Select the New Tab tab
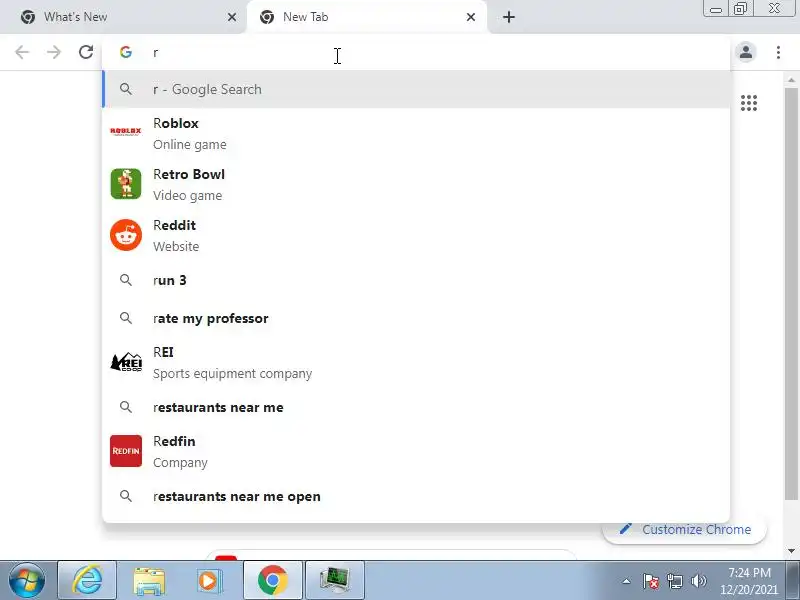 (x=366, y=17)
